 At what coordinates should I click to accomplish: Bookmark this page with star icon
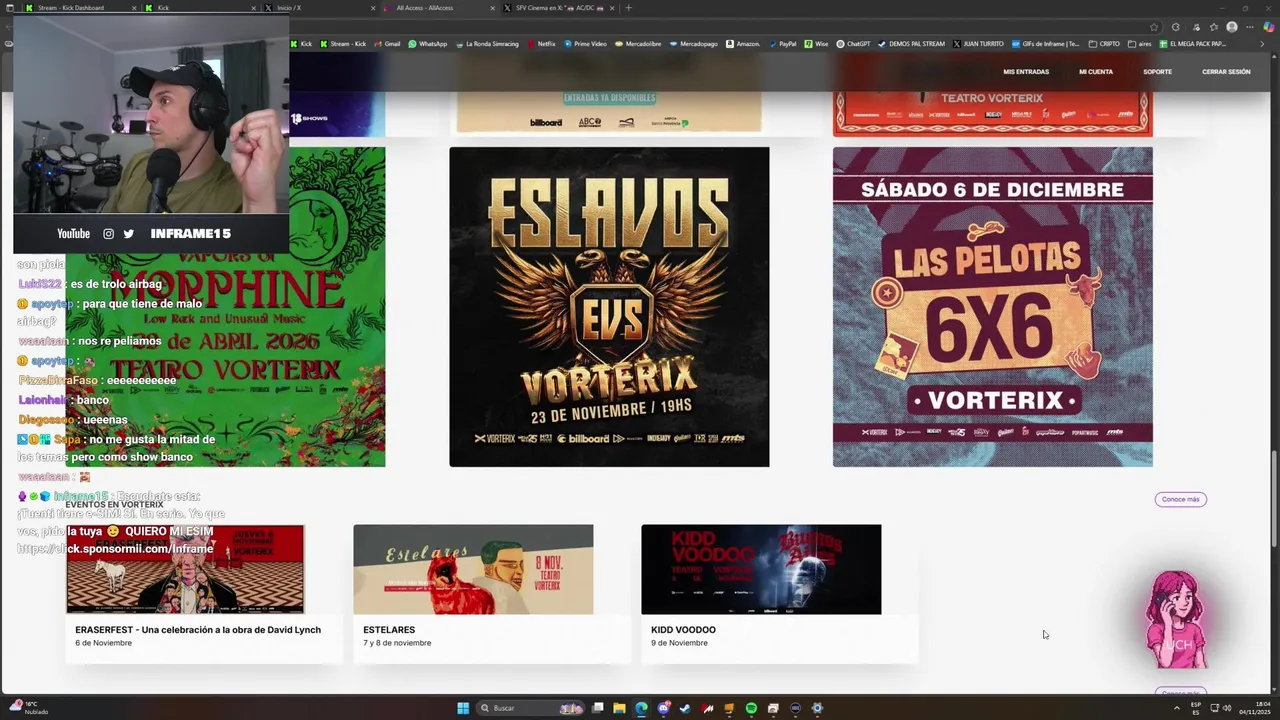(1154, 27)
